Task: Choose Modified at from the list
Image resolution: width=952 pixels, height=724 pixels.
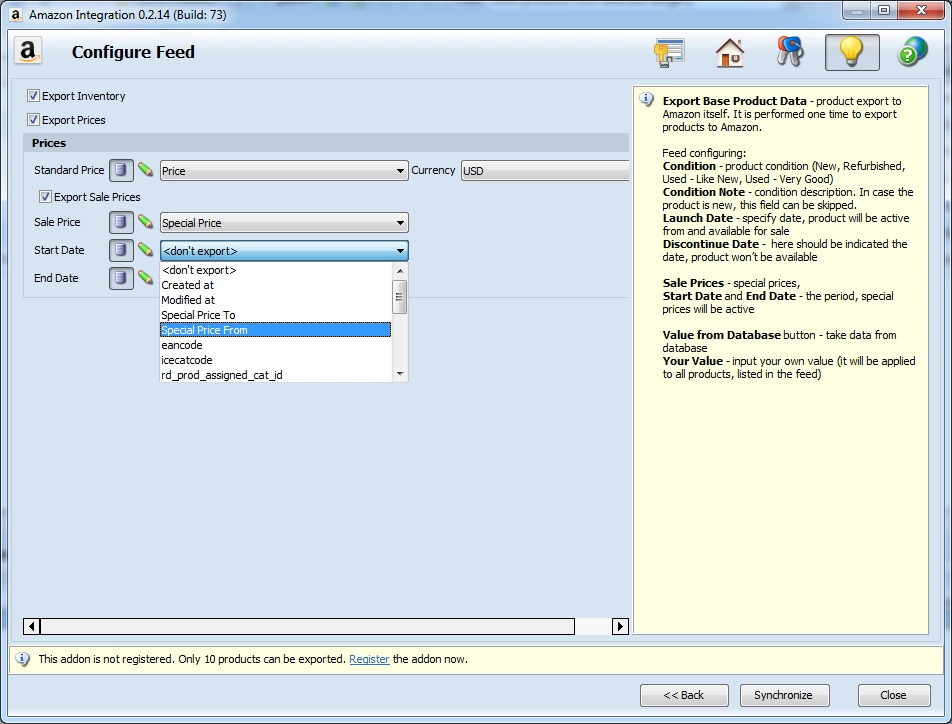Action: tap(276, 300)
